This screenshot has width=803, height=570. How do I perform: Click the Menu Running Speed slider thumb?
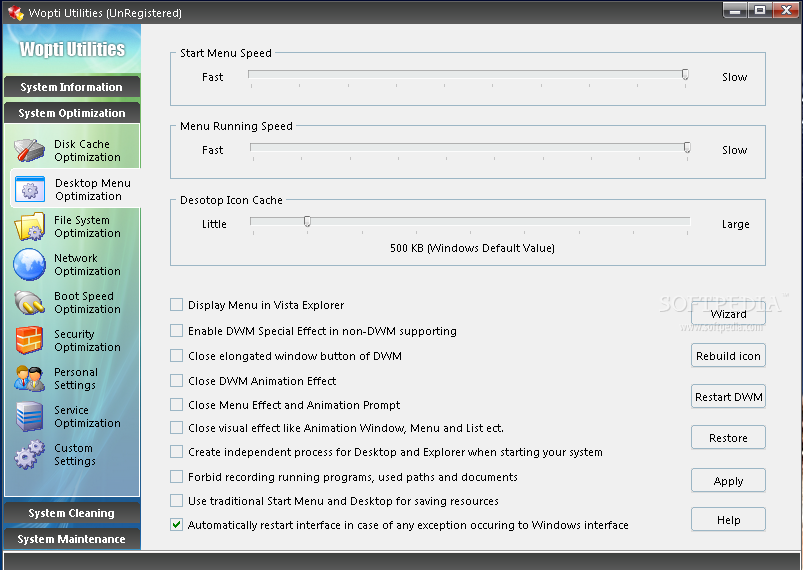coord(687,147)
